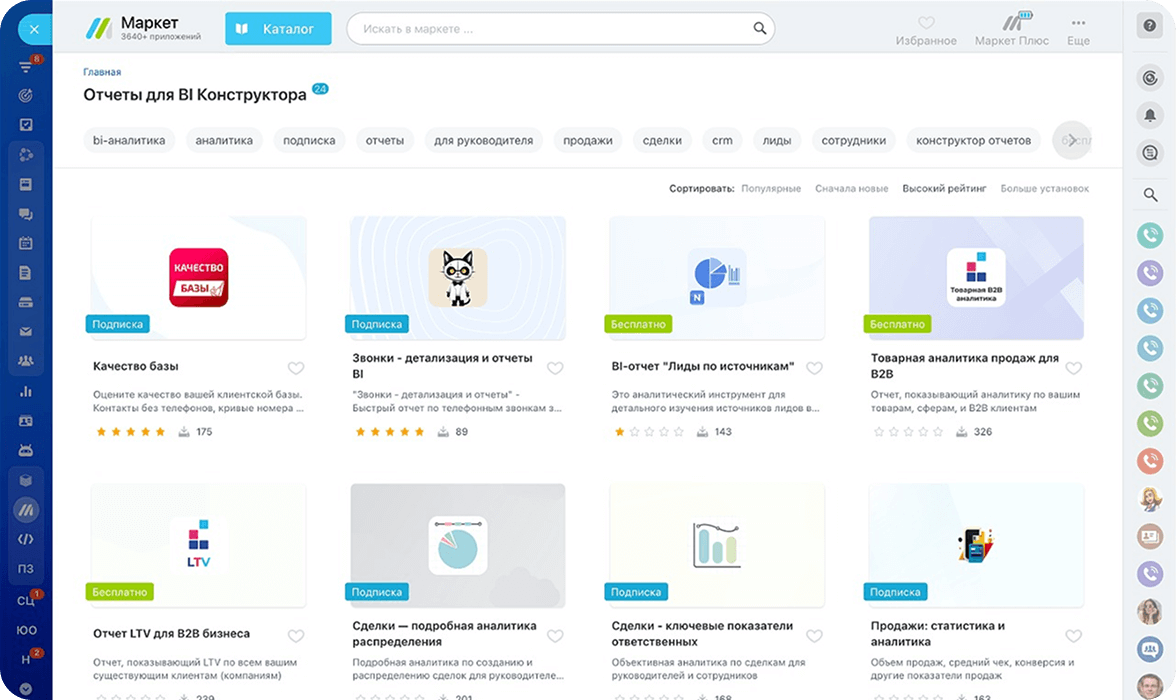Click the search icon in right sidebar
Screen dimensions: 1176x700
tap(1149, 195)
